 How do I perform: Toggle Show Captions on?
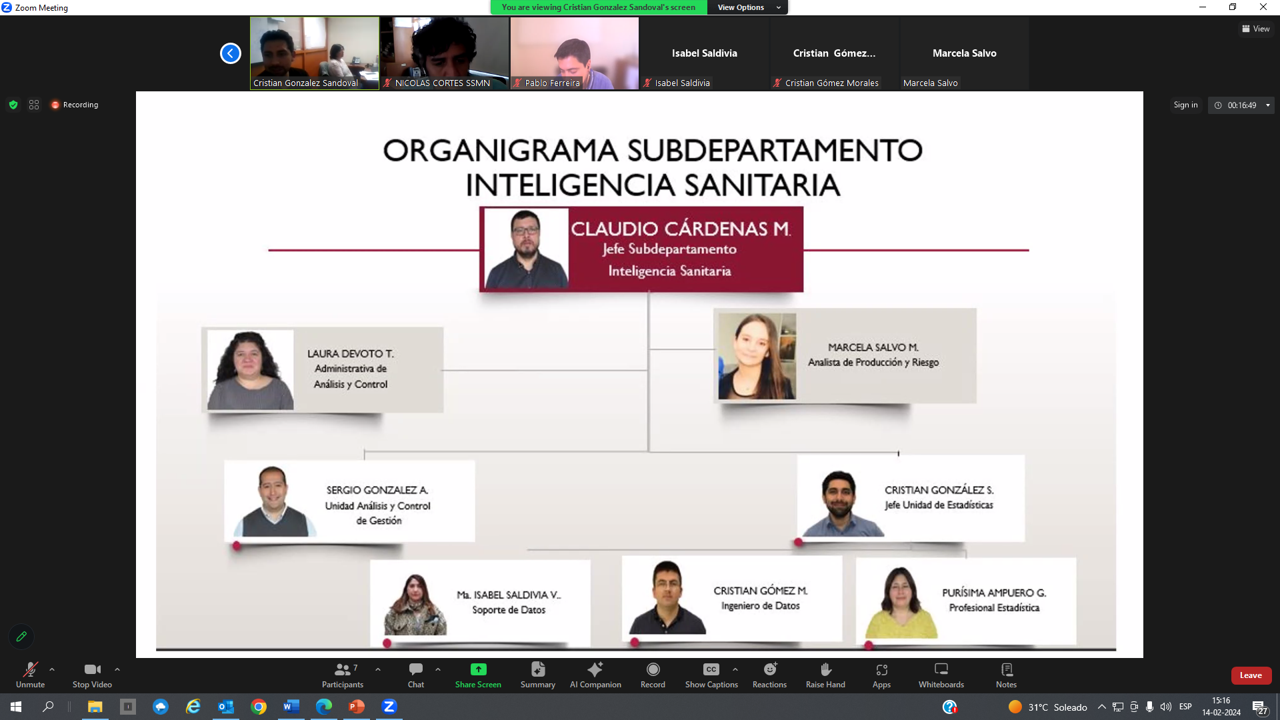click(711, 675)
